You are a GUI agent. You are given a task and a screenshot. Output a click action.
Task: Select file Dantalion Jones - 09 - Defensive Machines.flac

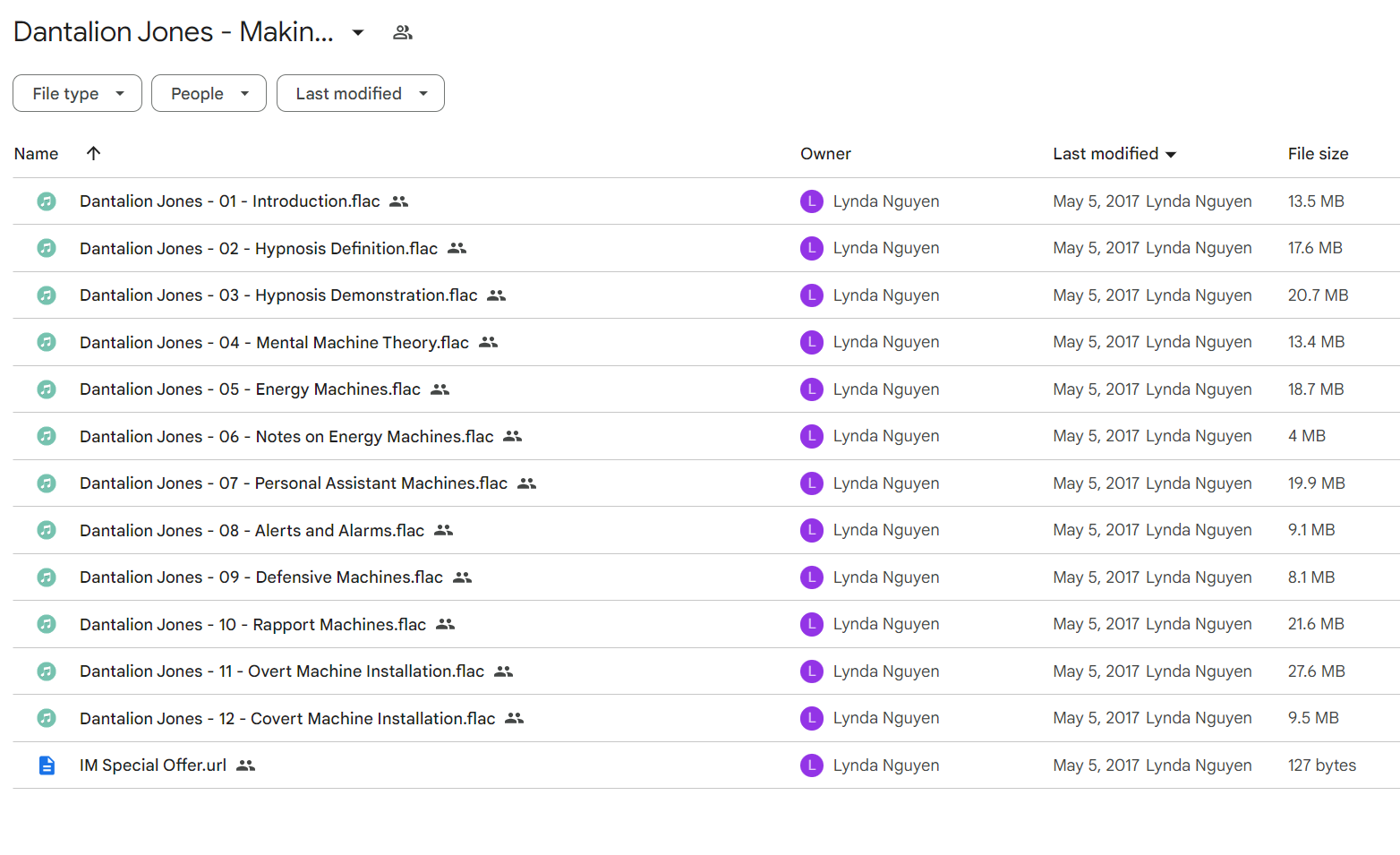pyautogui.click(x=261, y=577)
